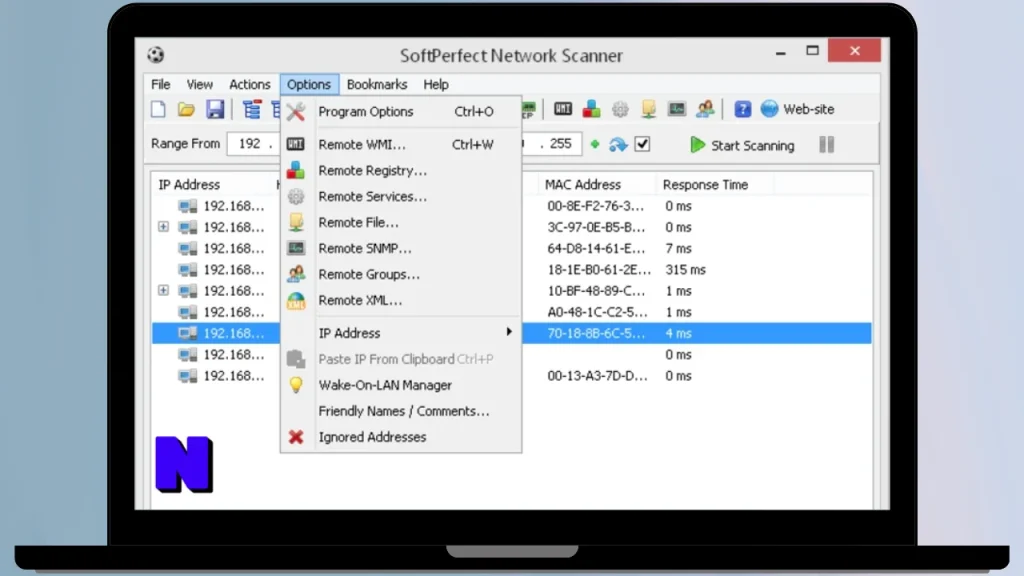Select Program Options menu entry
The image size is (1024, 576).
click(x=401, y=112)
